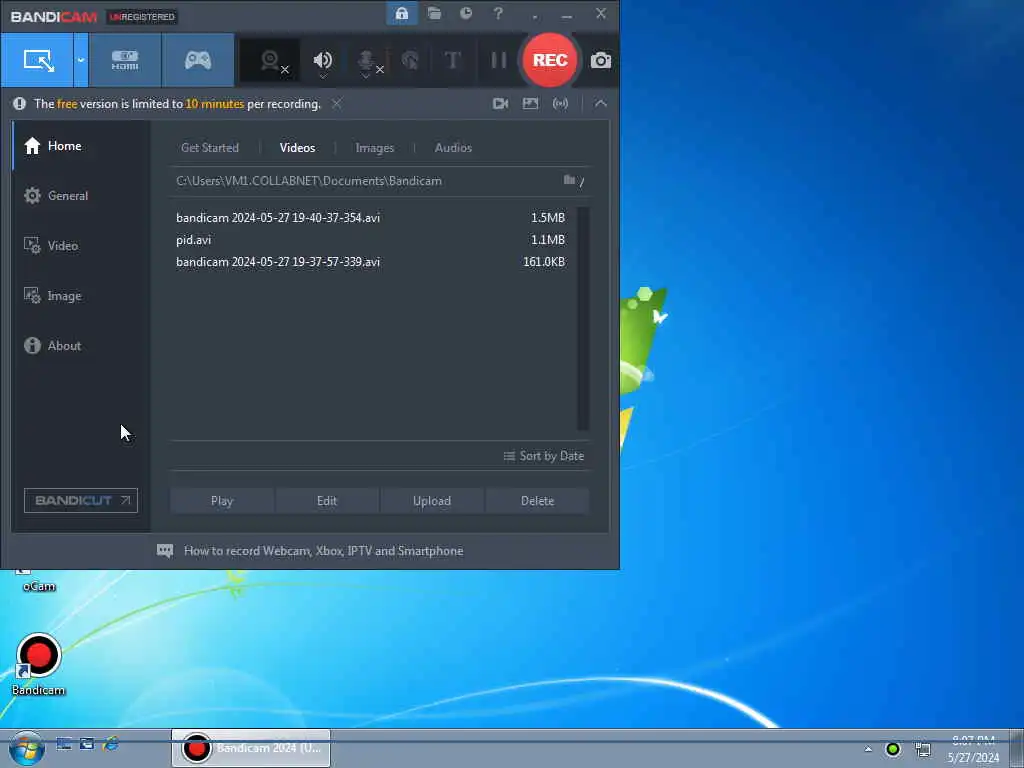Viewport: 1024px width, 768px height.
Task: Click the oCam desktop shortcut label
Action: click(39, 586)
